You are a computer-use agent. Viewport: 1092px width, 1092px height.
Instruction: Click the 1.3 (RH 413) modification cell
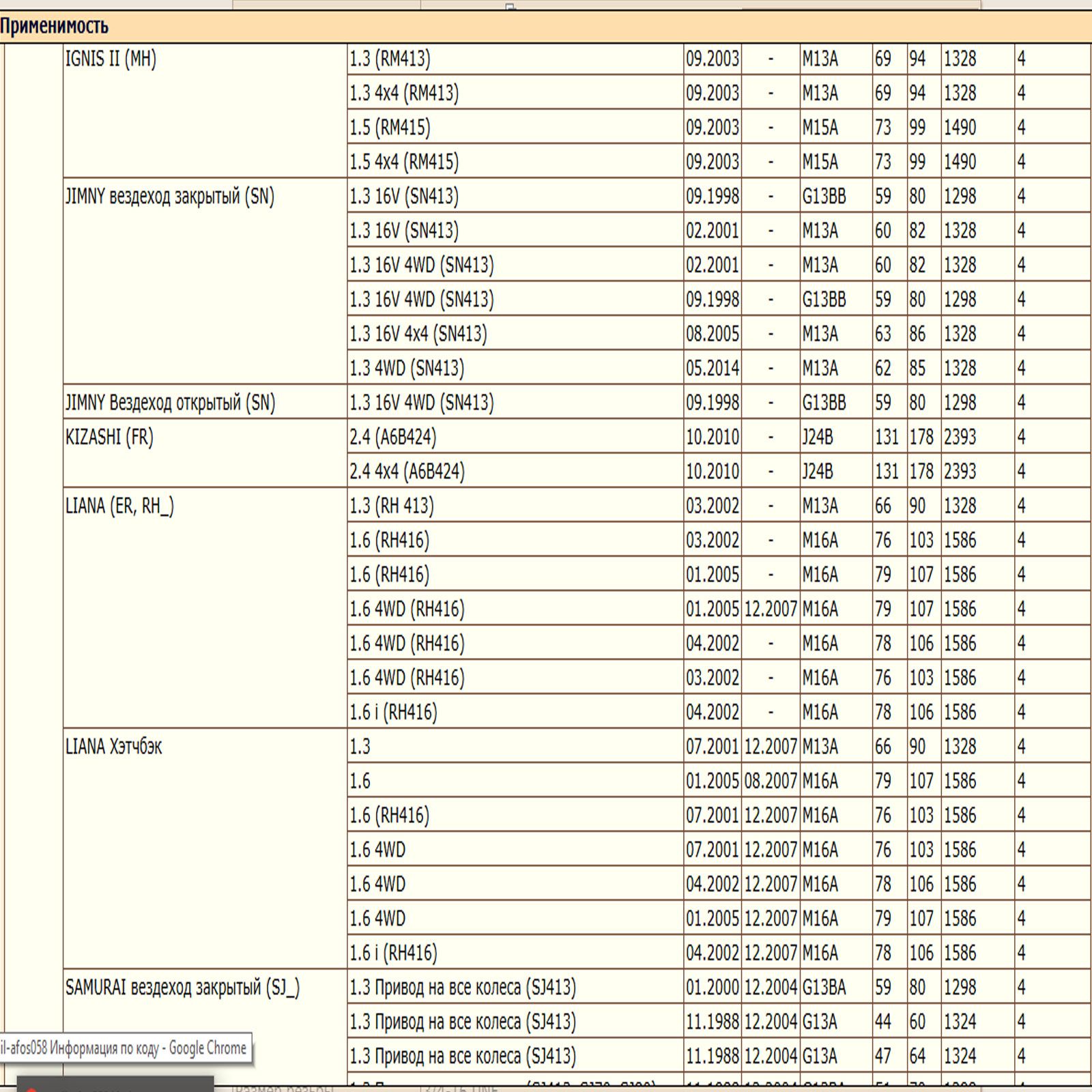pos(391,506)
